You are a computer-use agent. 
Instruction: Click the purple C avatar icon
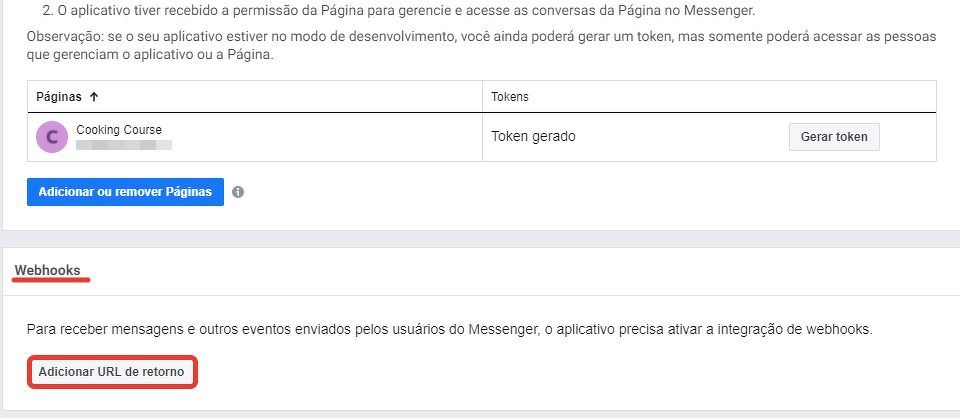click(x=52, y=137)
